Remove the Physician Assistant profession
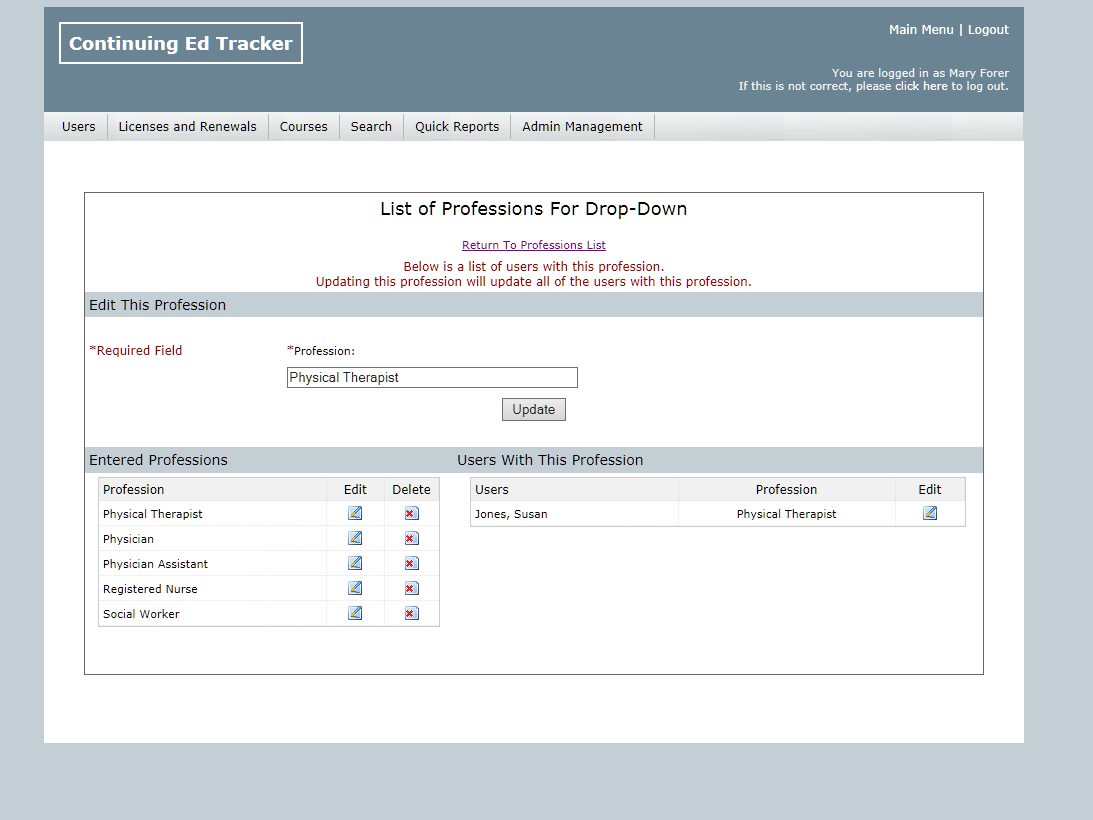The height and width of the screenshot is (820, 1093). point(411,563)
